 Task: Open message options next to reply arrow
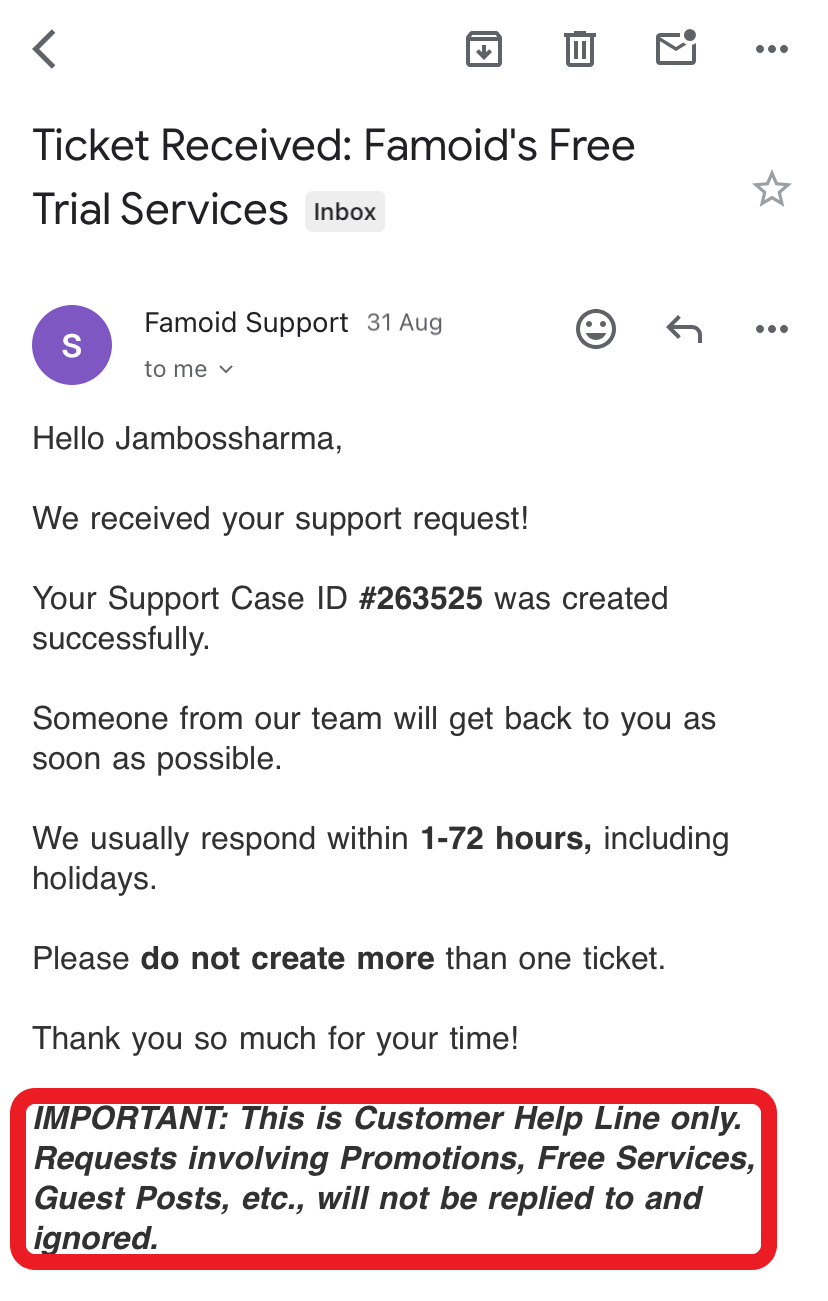(772, 329)
